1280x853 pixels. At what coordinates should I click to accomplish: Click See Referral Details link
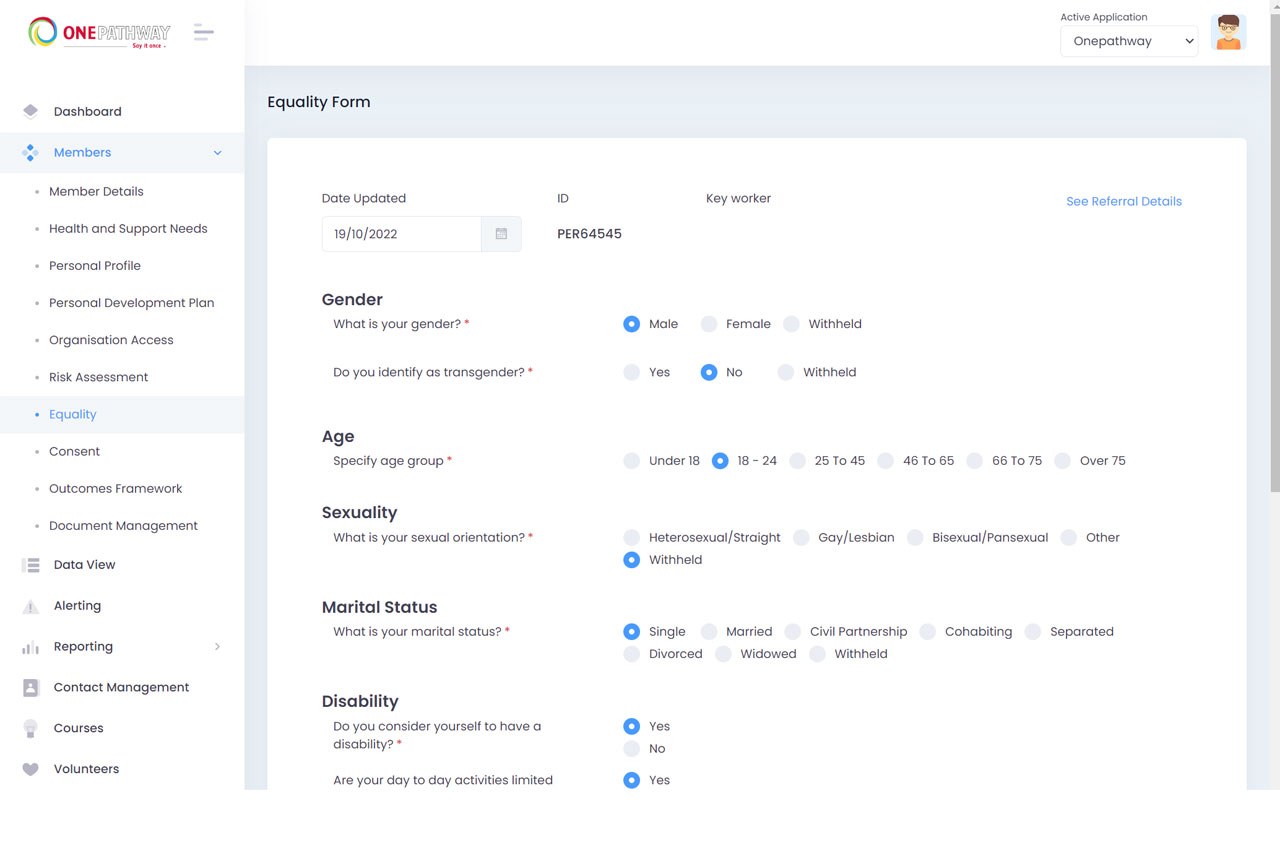(x=1124, y=201)
